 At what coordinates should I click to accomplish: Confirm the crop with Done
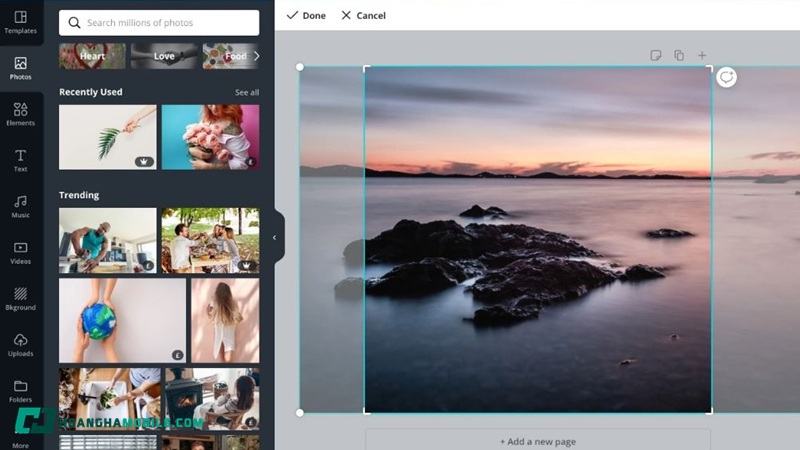tap(306, 16)
